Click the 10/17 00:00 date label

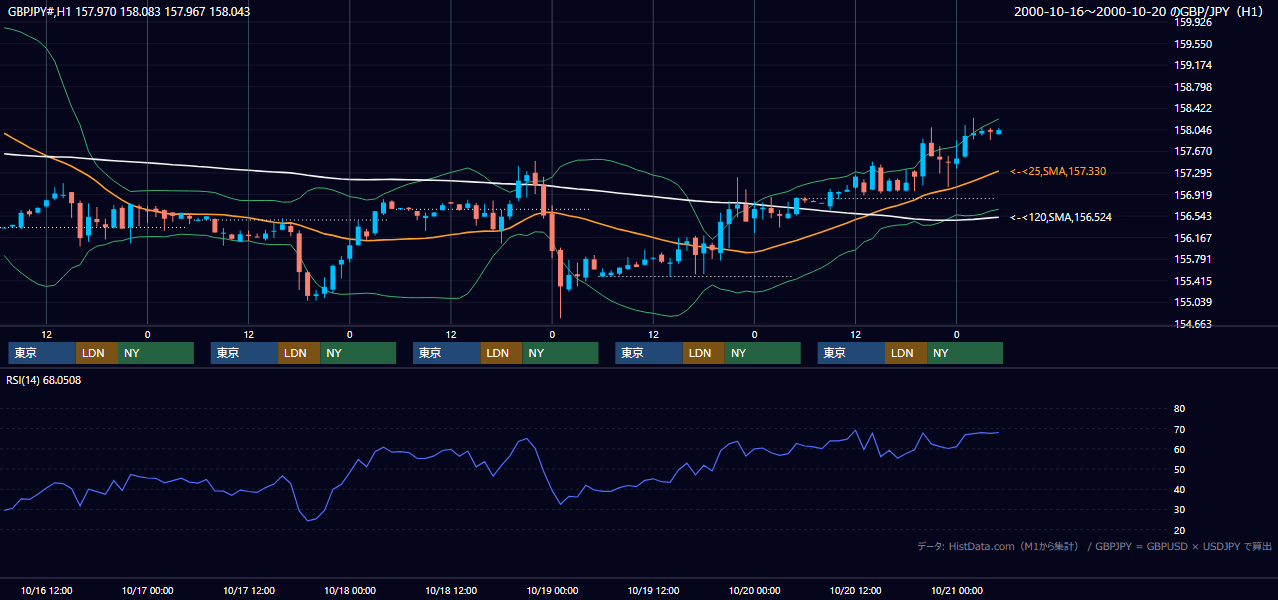(147, 590)
